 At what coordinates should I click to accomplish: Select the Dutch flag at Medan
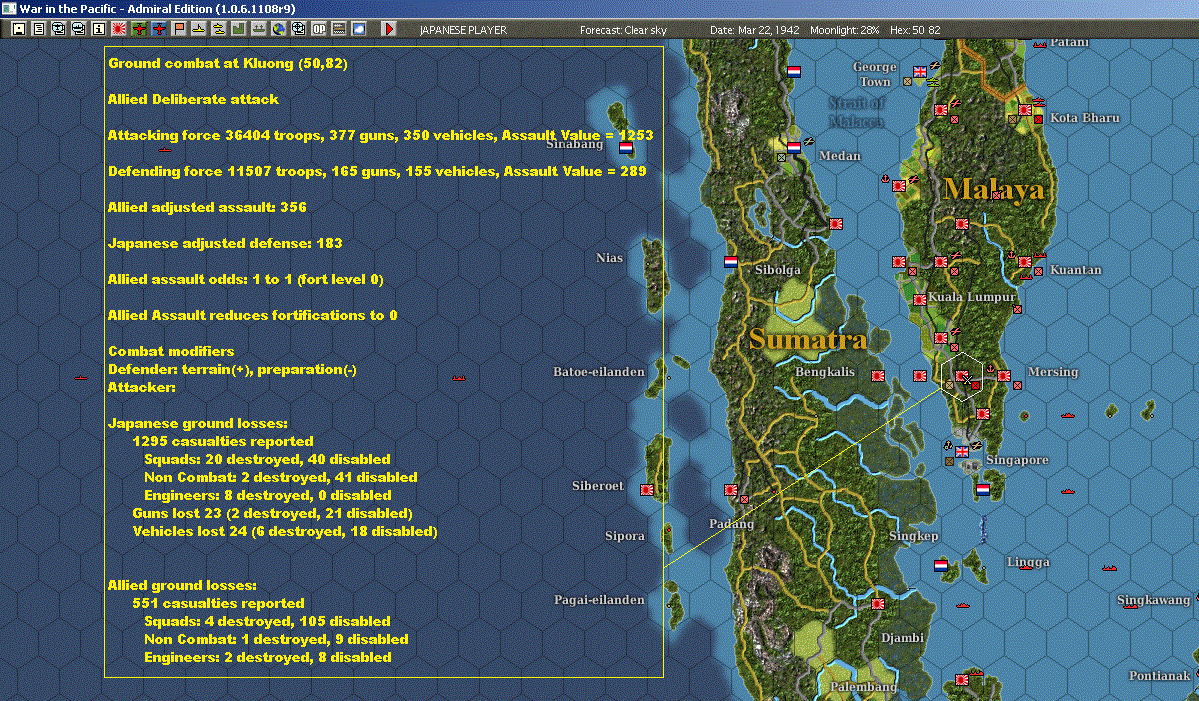tap(794, 147)
